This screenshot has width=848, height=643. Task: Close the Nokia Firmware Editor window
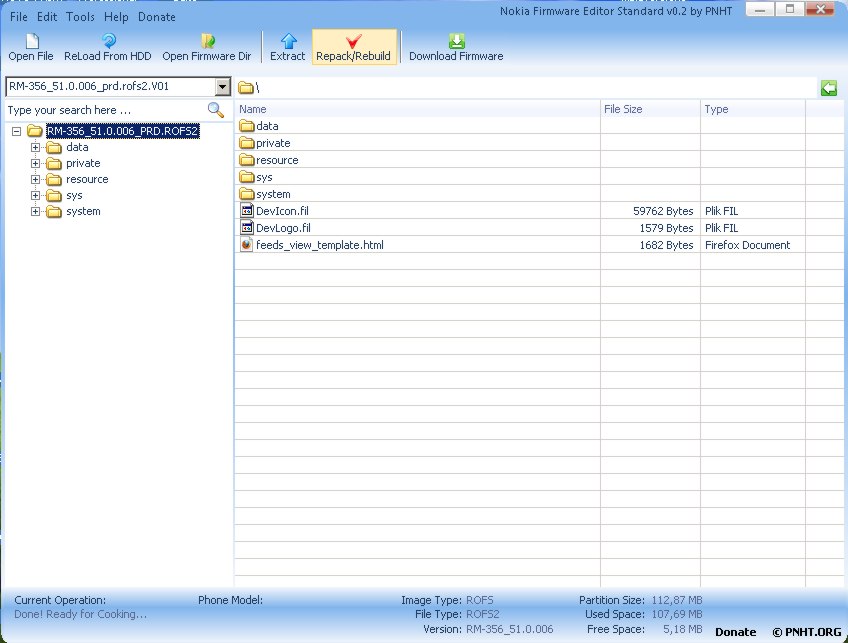[x=820, y=9]
